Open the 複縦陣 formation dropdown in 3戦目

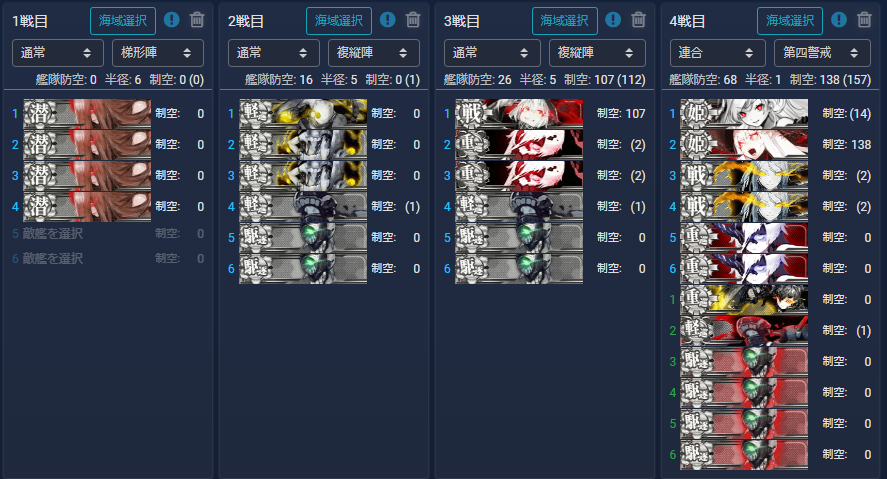point(597,53)
